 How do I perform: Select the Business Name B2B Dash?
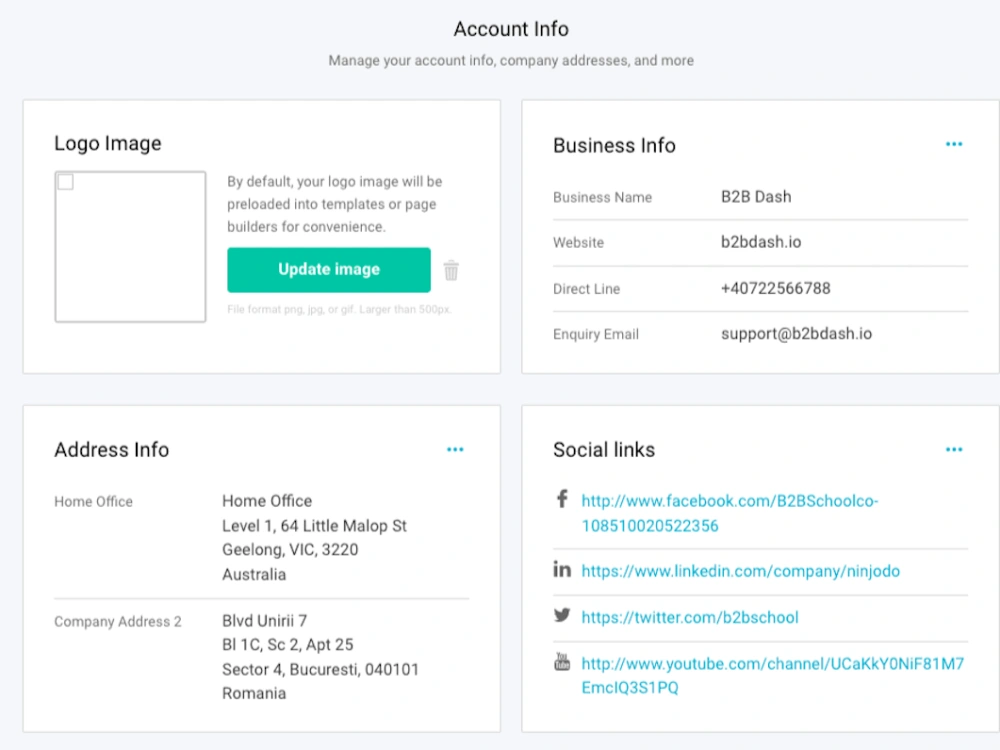click(756, 196)
